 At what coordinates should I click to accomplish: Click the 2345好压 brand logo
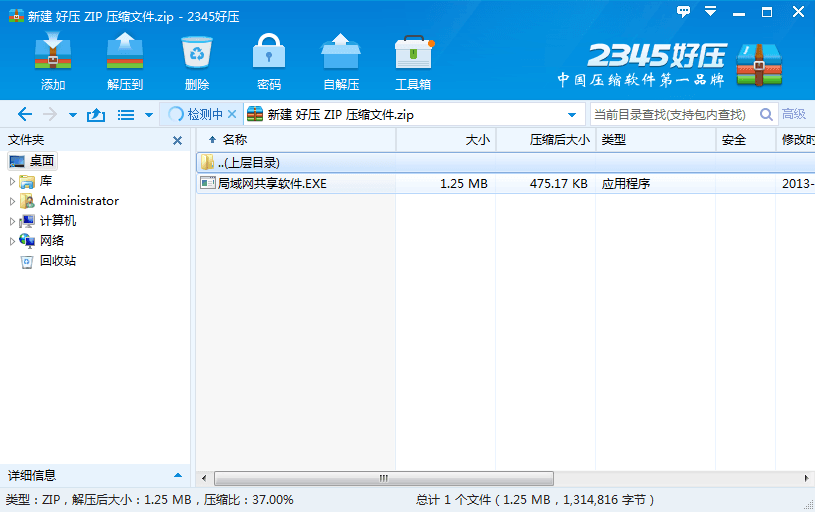click(670, 64)
